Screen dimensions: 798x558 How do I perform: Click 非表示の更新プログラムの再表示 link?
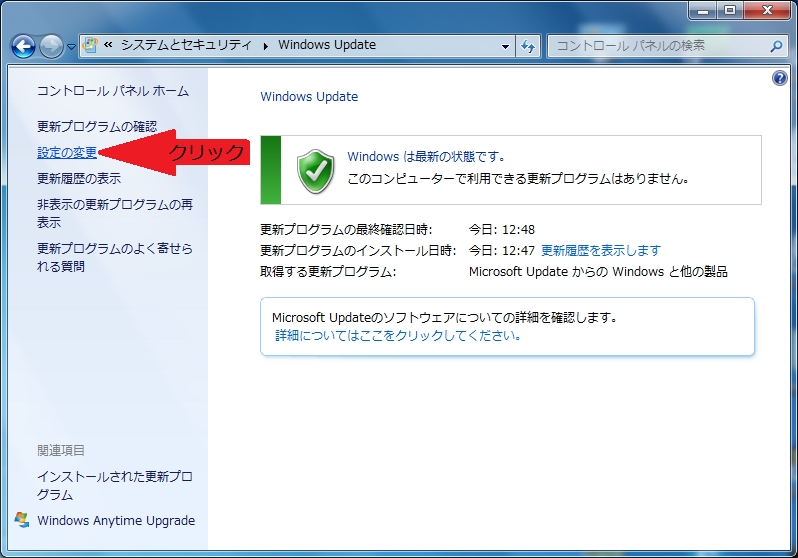tap(115, 213)
